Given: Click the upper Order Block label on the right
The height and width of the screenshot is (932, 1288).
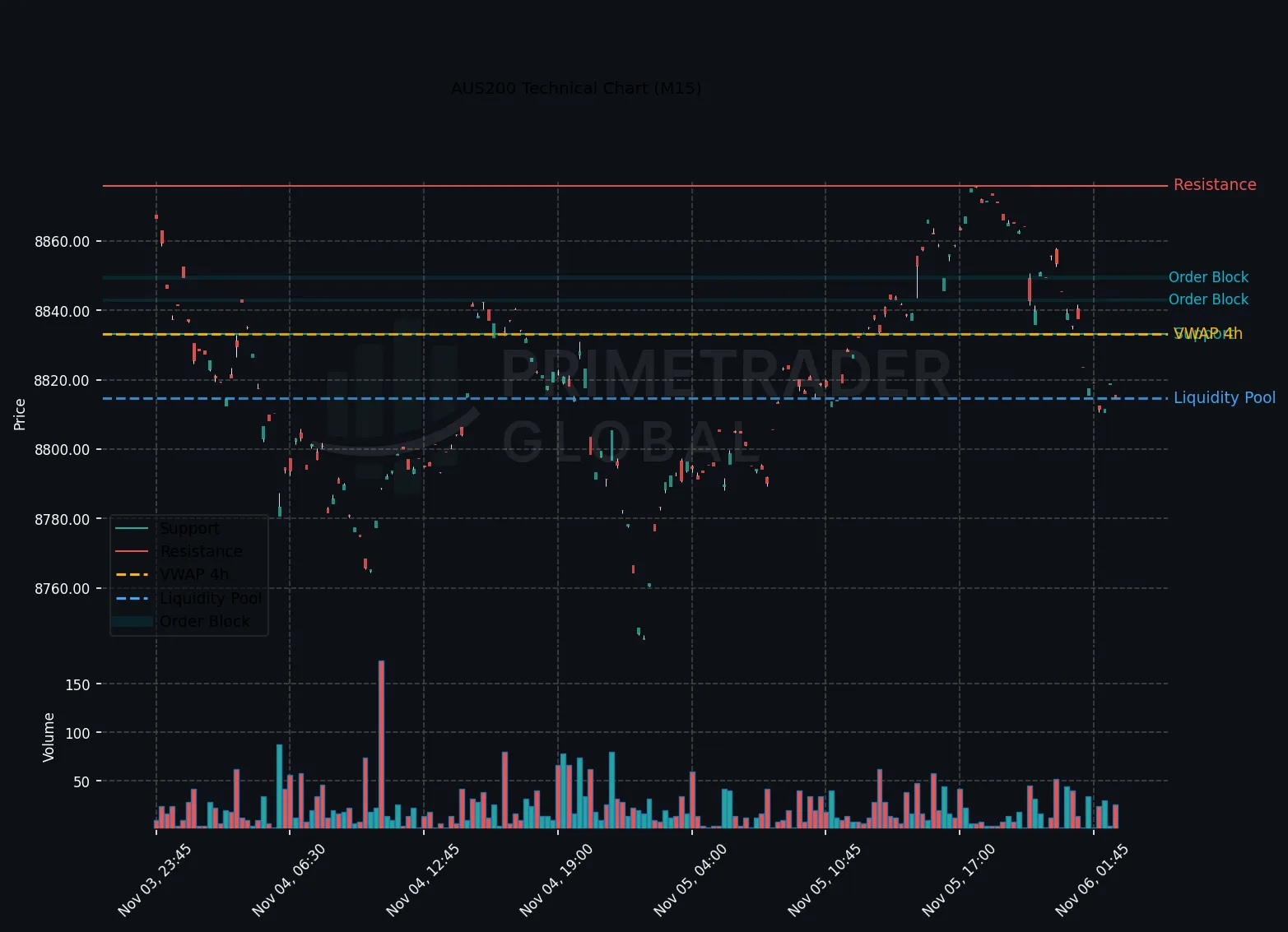Looking at the screenshot, I should pyautogui.click(x=1208, y=277).
